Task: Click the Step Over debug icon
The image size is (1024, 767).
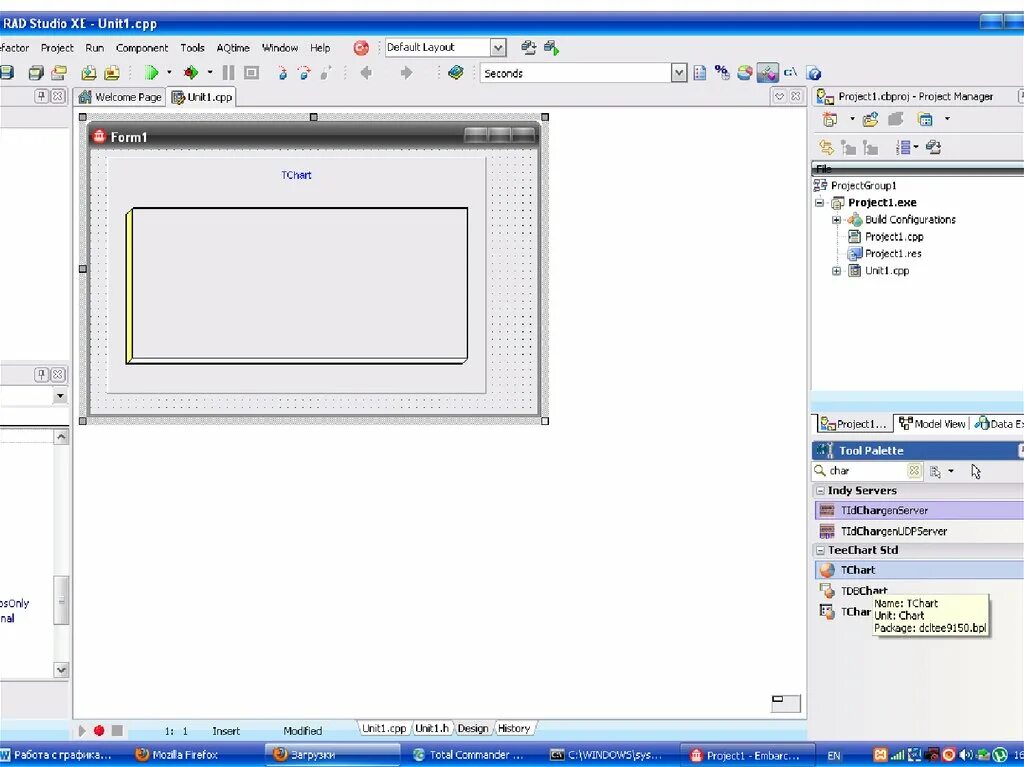Action: (304, 73)
